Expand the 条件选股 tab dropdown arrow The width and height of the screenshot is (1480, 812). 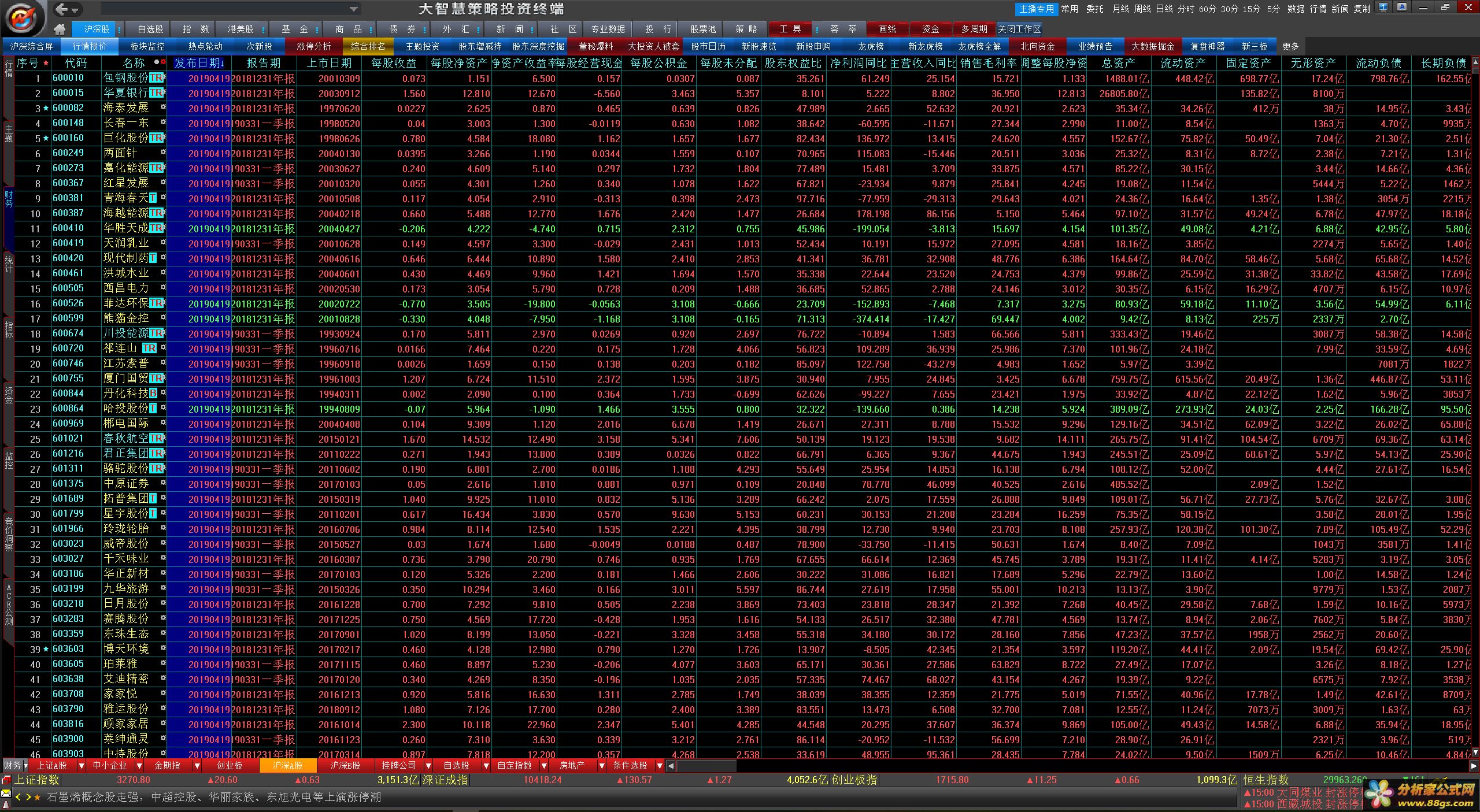(659, 765)
